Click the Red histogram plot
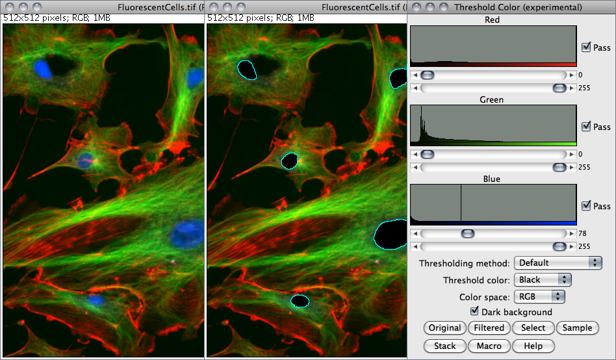Screen dimensions: 616x360 (493, 46)
